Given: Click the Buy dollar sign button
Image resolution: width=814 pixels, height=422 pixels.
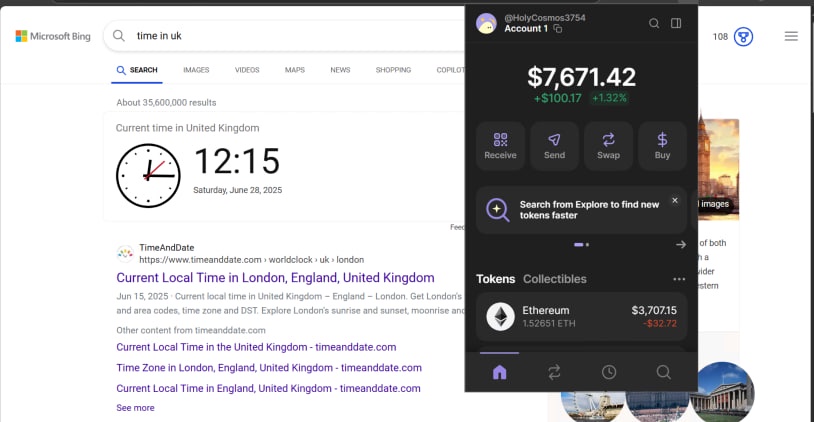Looking at the screenshot, I should click(662, 146).
